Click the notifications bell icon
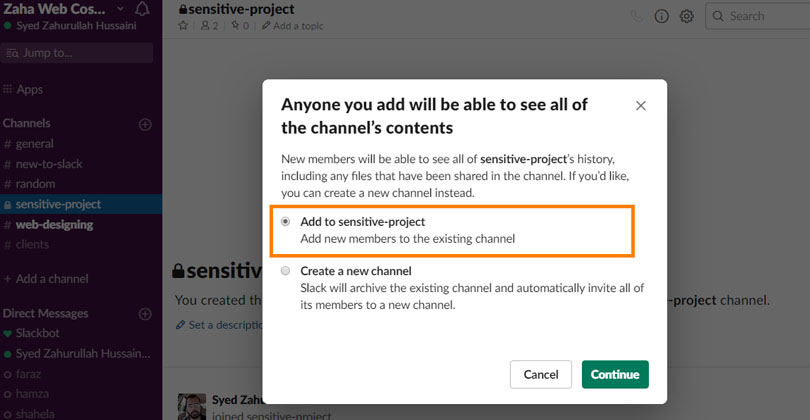Image resolution: width=810 pixels, height=420 pixels. point(142,10)
